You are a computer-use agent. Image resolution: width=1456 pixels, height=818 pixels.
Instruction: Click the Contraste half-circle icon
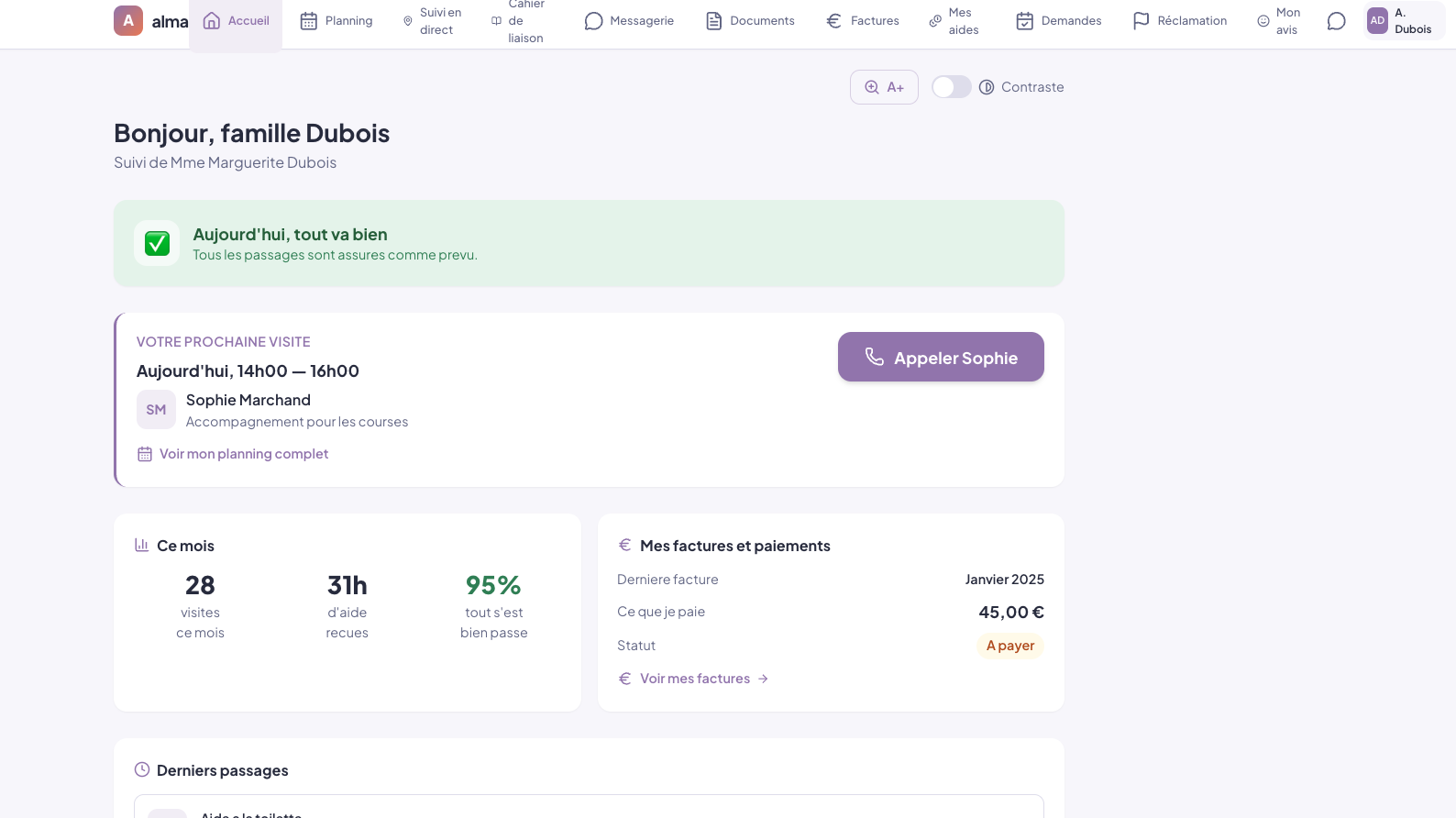987,87
